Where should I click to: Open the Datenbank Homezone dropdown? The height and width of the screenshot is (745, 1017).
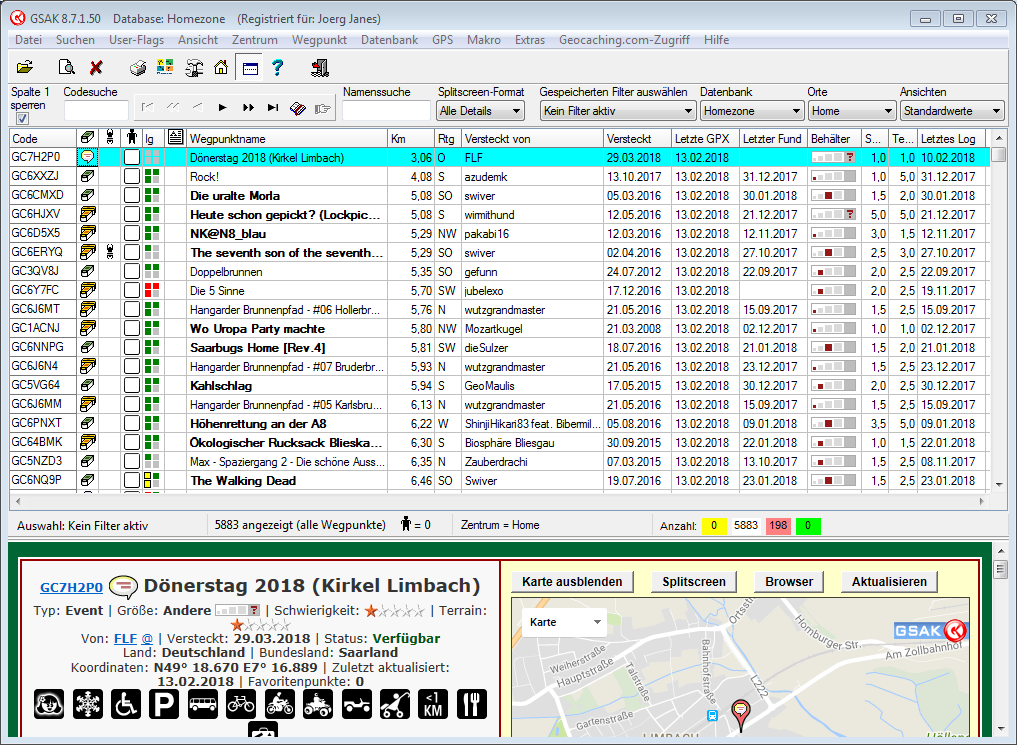[752, 111]
